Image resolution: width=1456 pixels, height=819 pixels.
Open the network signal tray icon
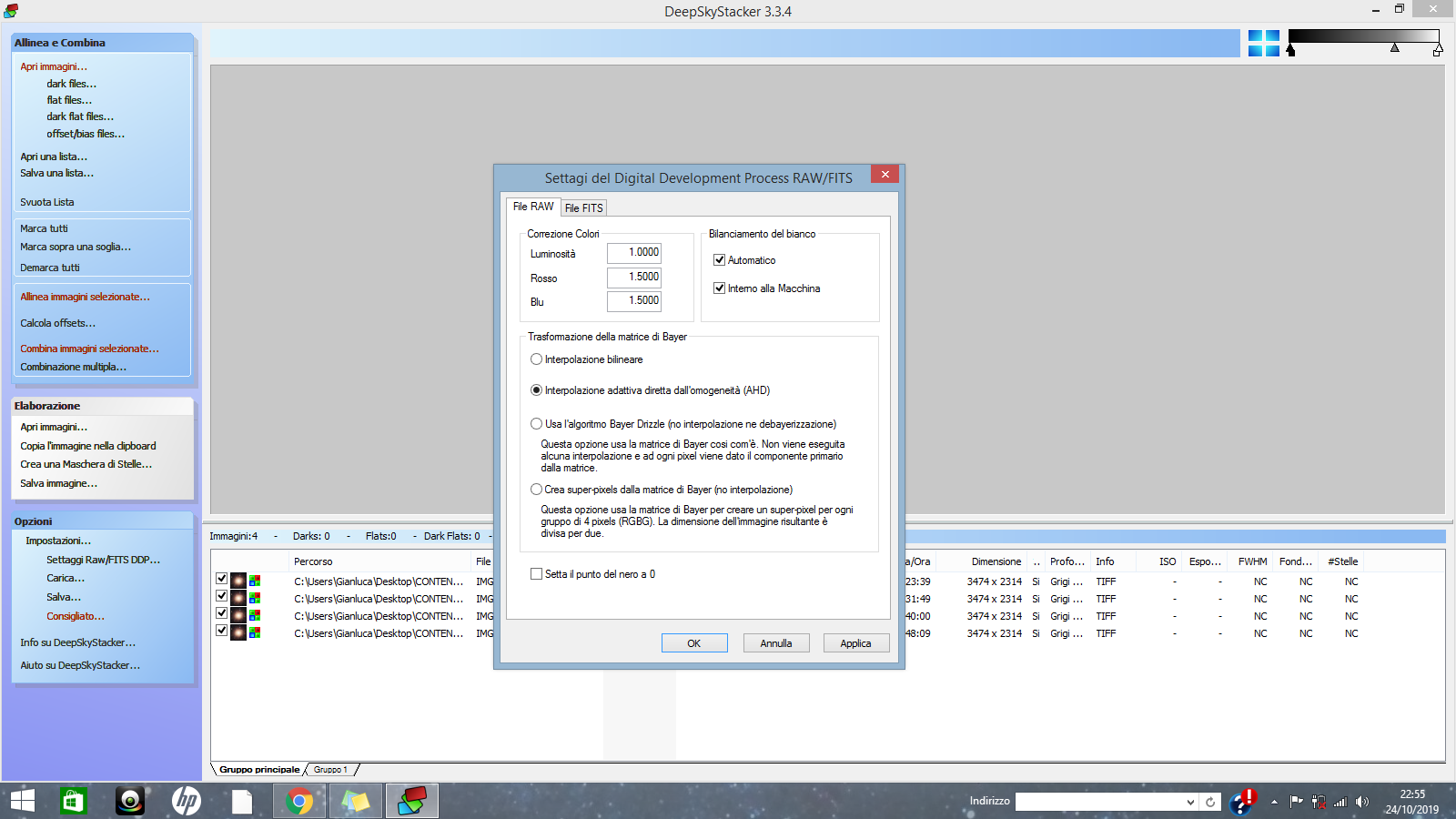tap(1340, 802)
